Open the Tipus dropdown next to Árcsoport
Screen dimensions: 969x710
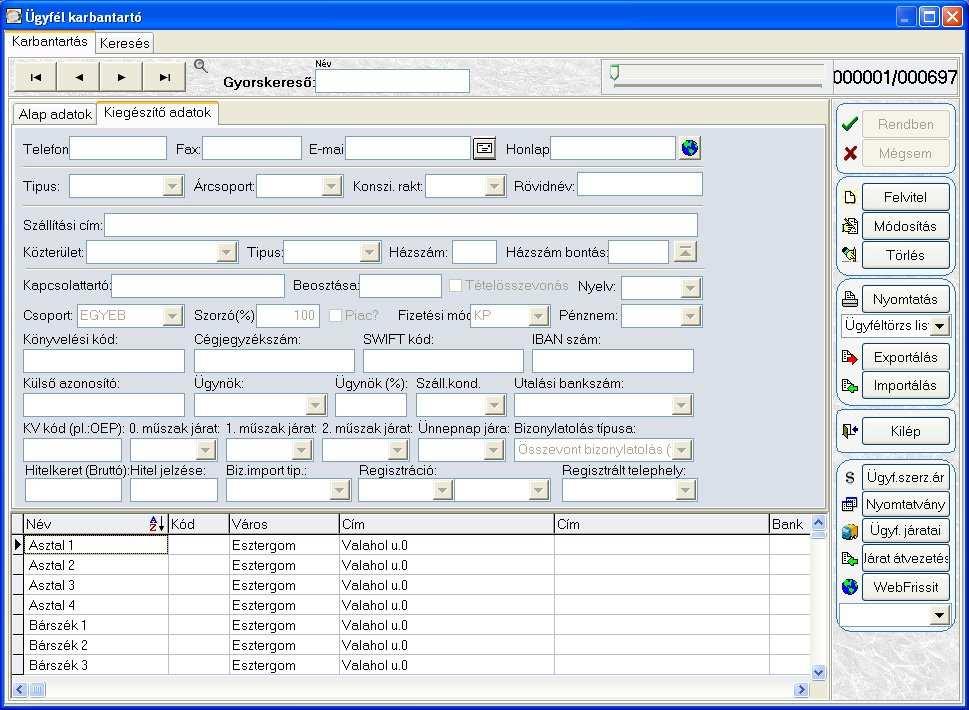click(172, 185)
